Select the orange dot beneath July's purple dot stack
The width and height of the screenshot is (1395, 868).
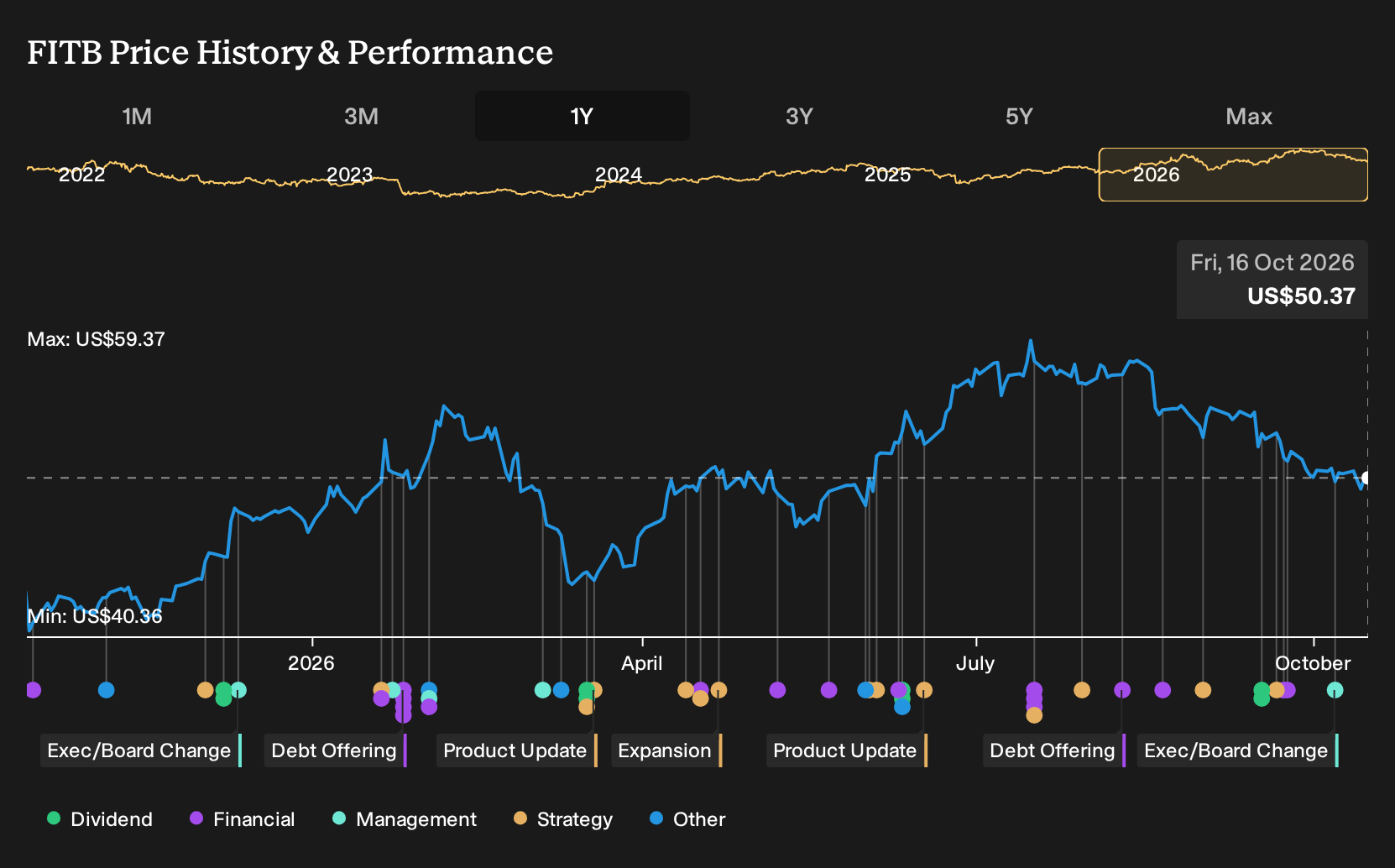click(x=1034, y=715)
